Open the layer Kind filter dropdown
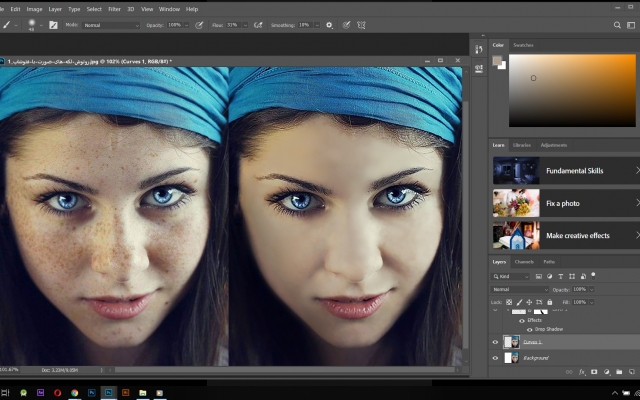 (x=510, y=276)
